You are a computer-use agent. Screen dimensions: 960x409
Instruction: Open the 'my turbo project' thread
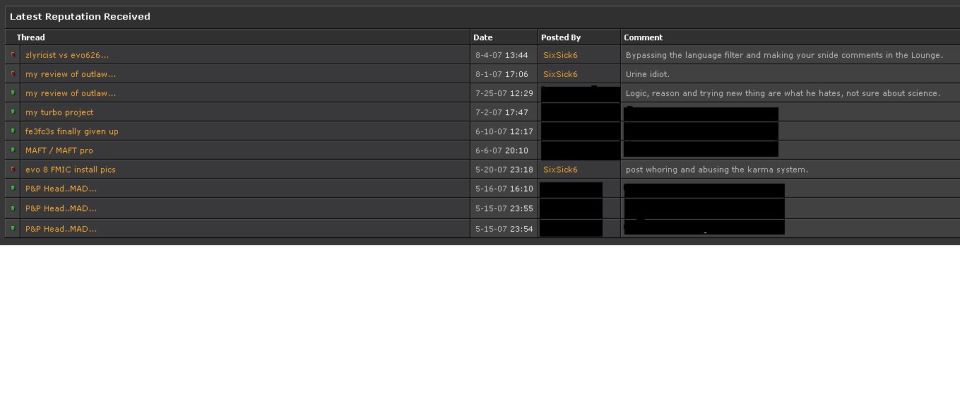point(59,113)
